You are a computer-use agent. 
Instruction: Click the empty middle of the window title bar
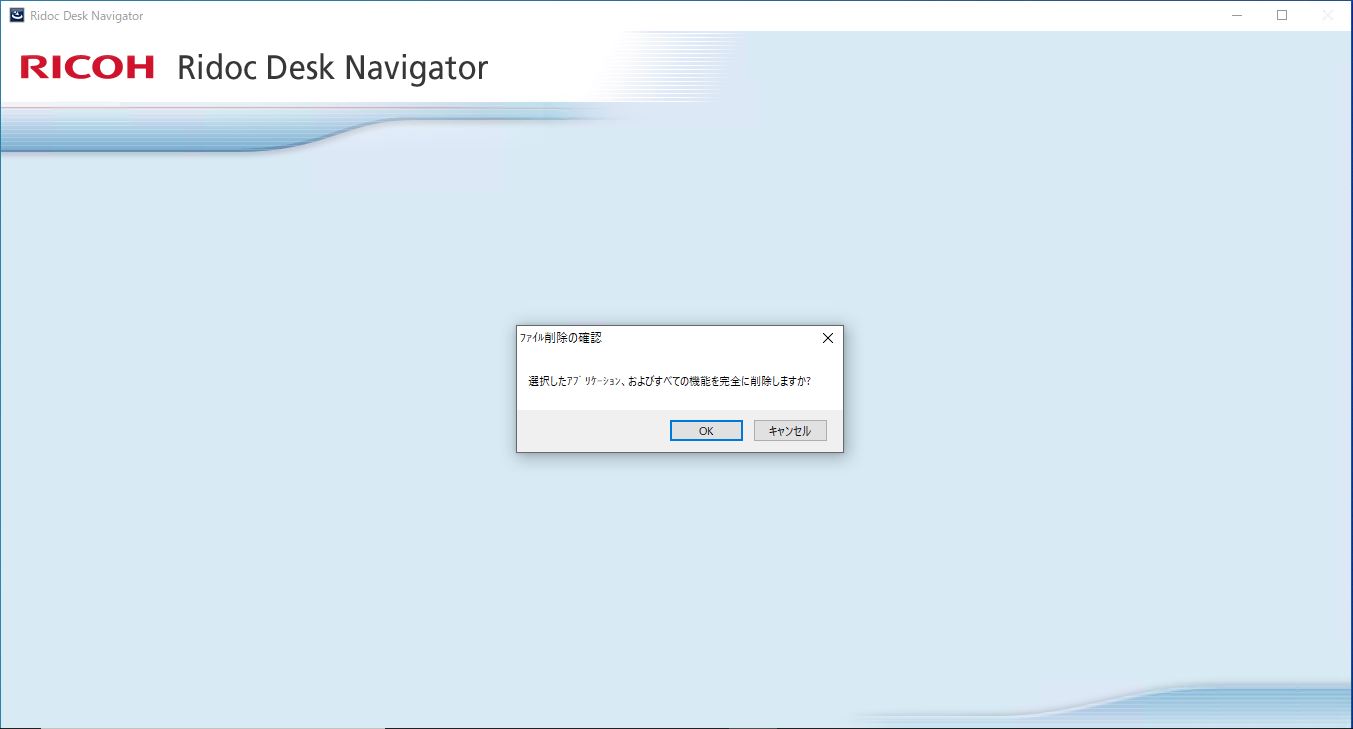click(680, 15)
